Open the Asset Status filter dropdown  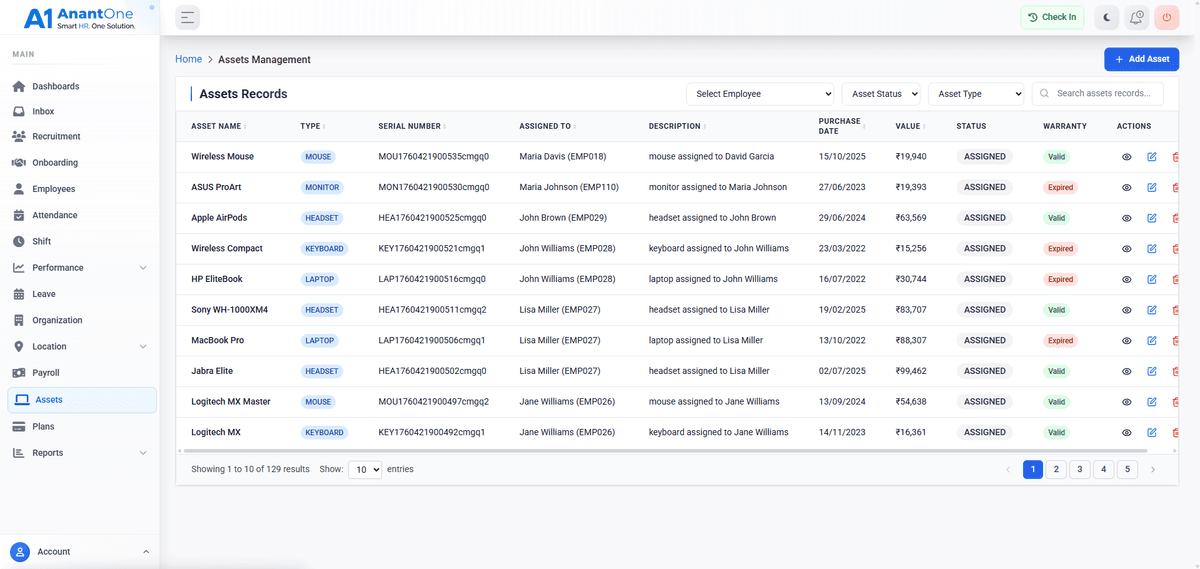pos(880,94)
